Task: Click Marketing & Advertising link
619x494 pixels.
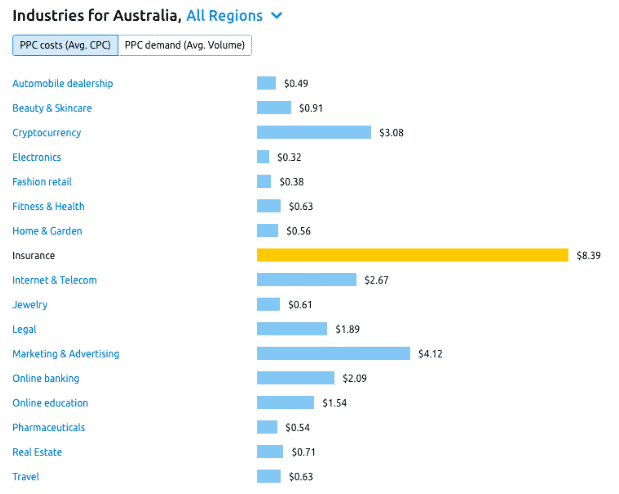Action: pyautogui.click(x=66, y=354)
